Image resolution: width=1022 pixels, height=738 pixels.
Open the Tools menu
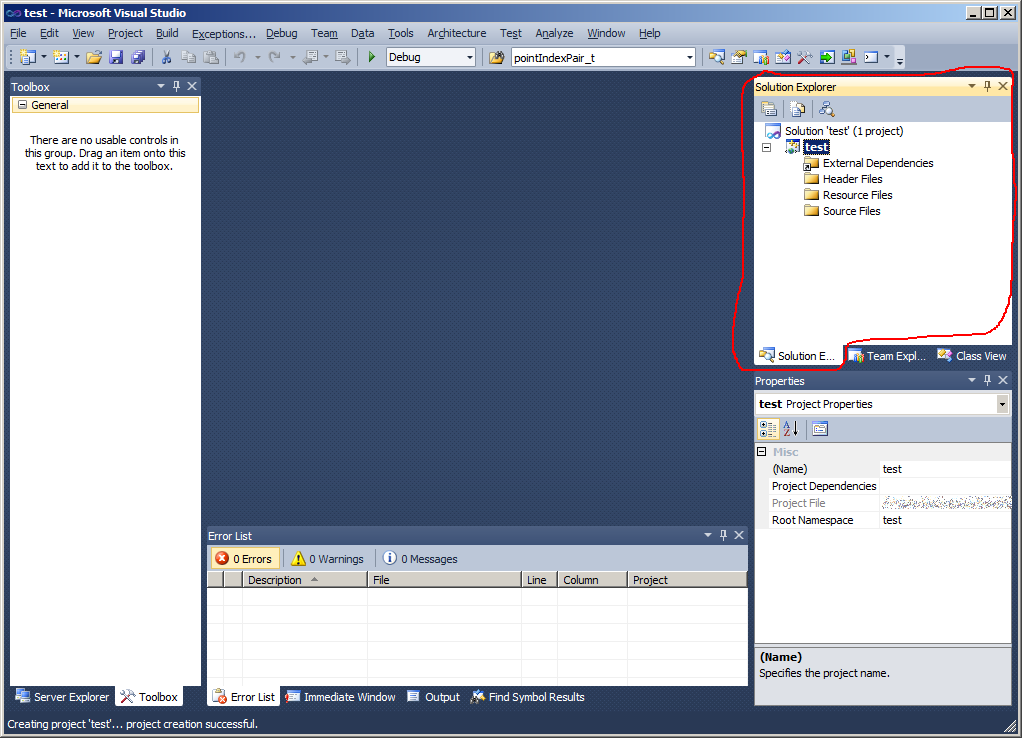(401, 33)
